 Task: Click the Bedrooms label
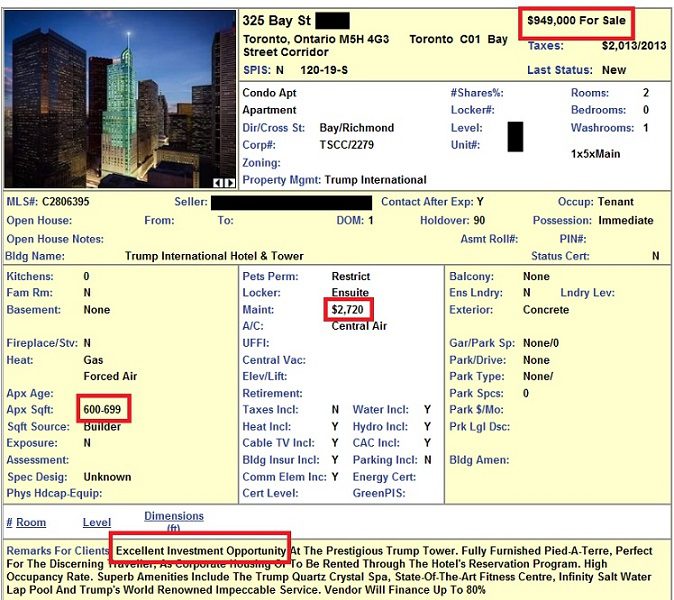click(x=598, y=110)
